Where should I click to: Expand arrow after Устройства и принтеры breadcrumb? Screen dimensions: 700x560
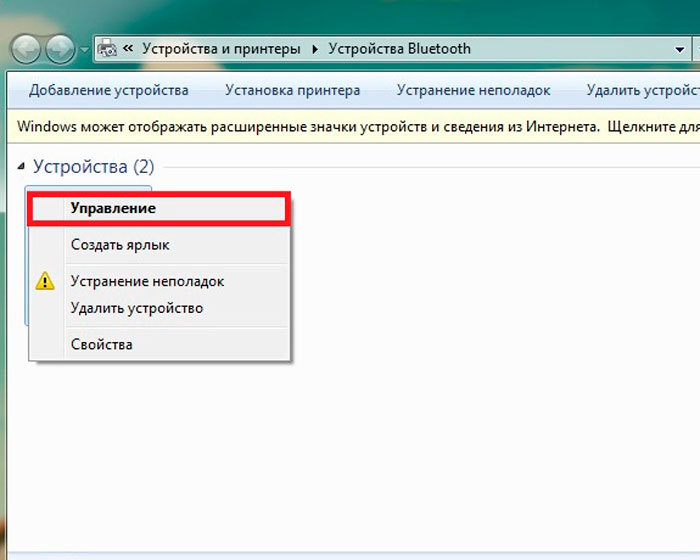click(317, 49)
